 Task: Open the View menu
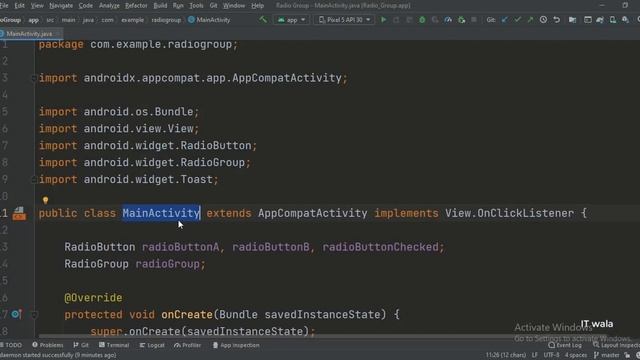37,6
